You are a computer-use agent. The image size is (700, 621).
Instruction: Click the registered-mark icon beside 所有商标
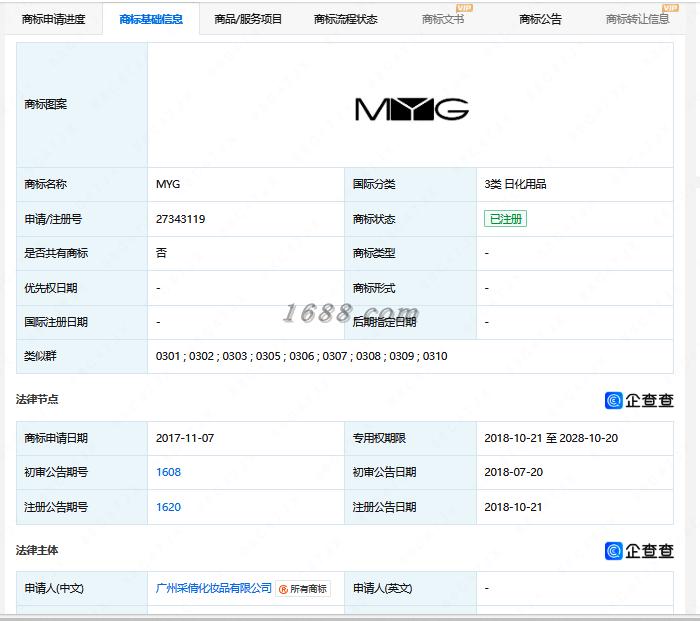(x=283, y=589)
